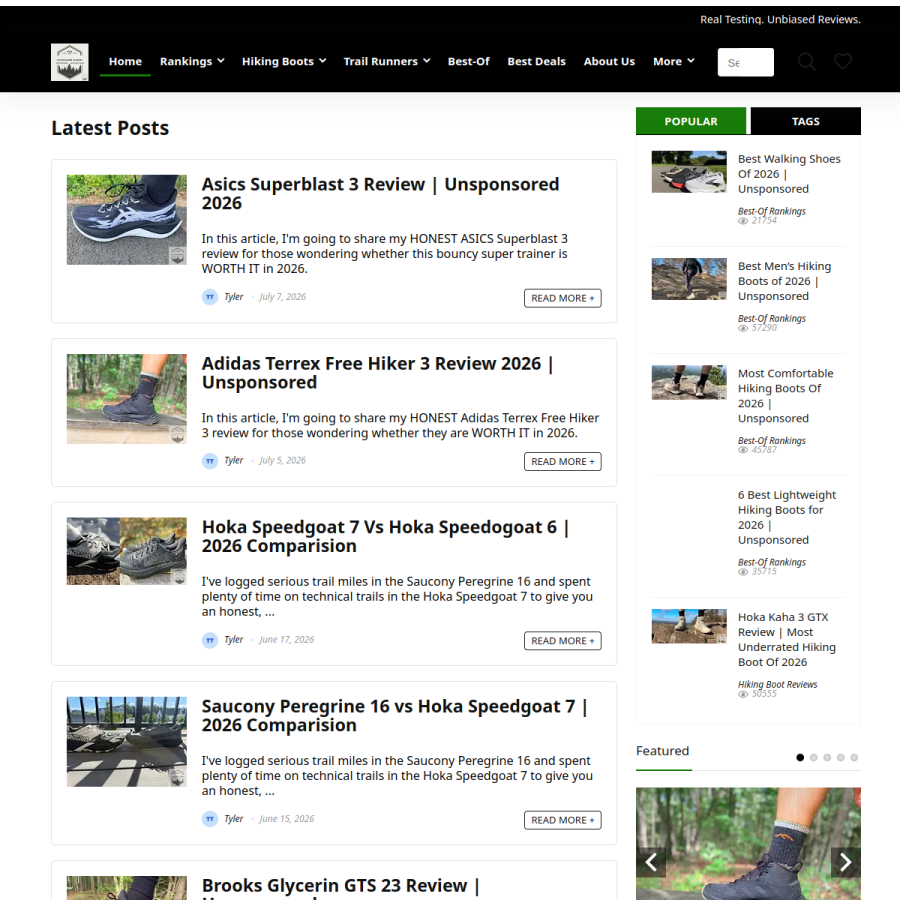Open Best-Of Rankings under Lightweight Hiking Boots
This screenshot has width=900, height=900.
coord(771,562)
